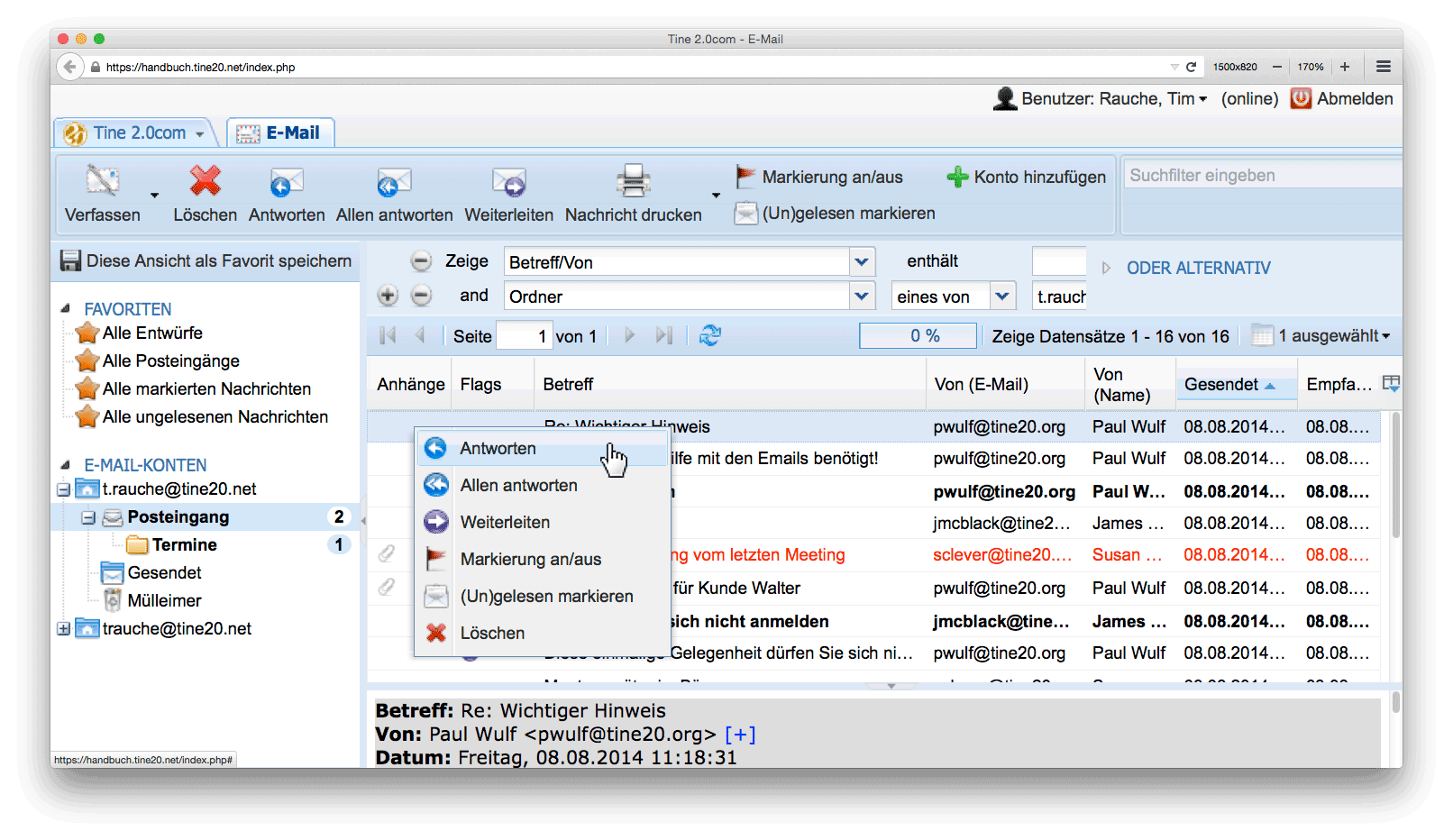Add account via Konto hinzufügen
This screenshot has height=840, width=1453.
point(1026,178)
